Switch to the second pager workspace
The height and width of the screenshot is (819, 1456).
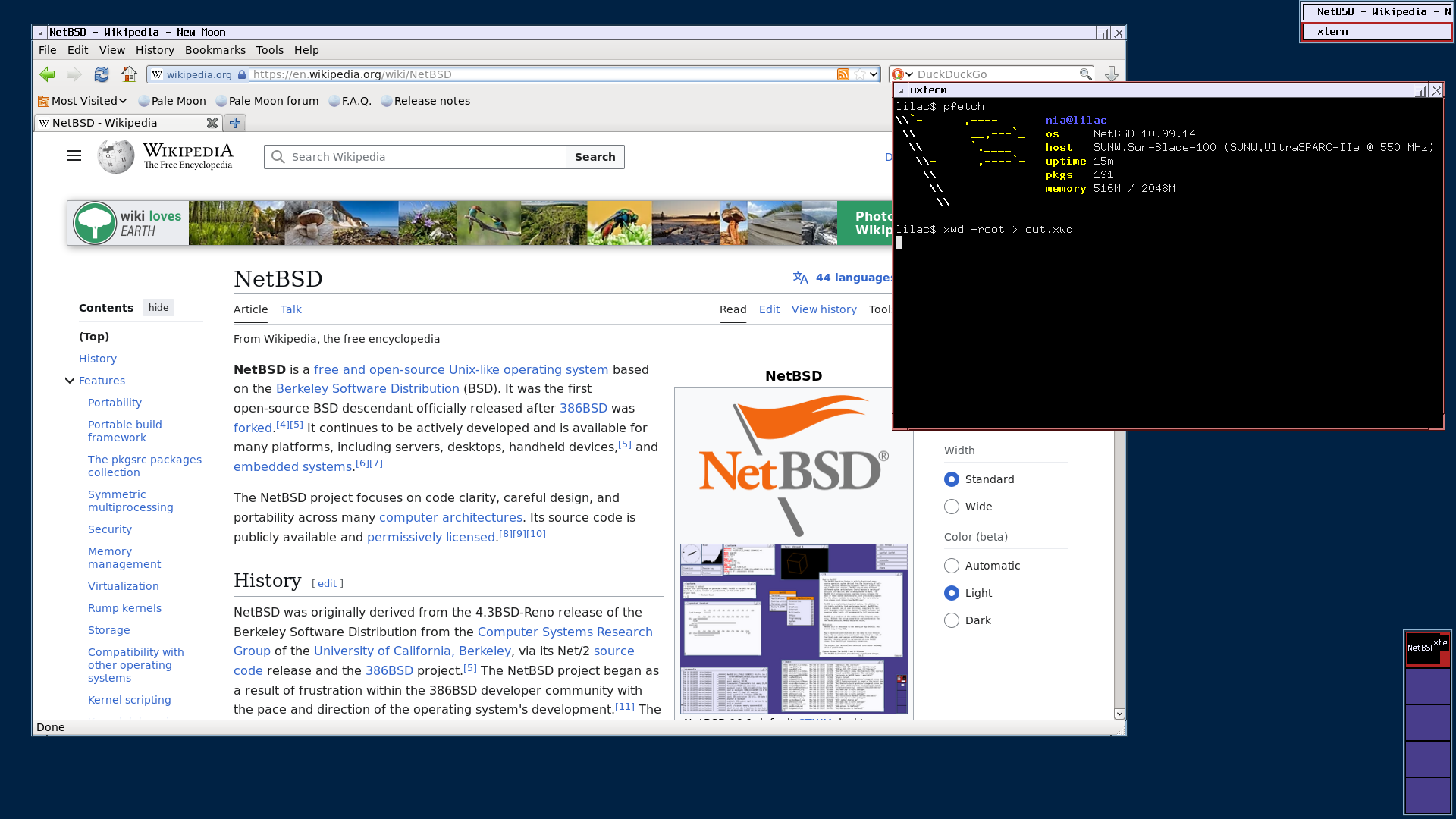[1428, 686]
